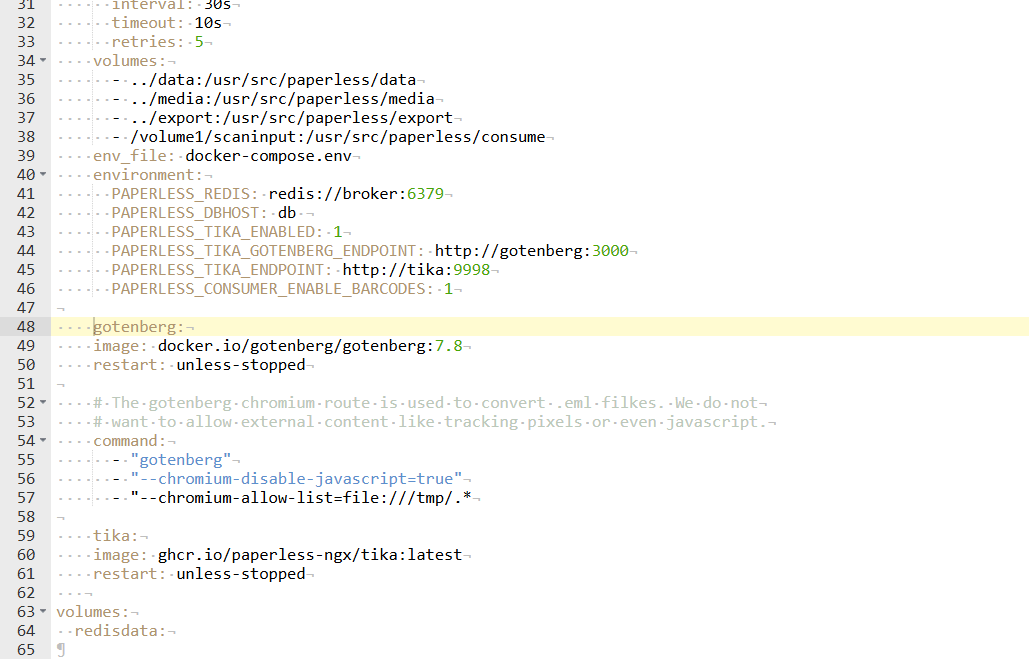Click the 'http://gotenberg:3000' value

532,251
